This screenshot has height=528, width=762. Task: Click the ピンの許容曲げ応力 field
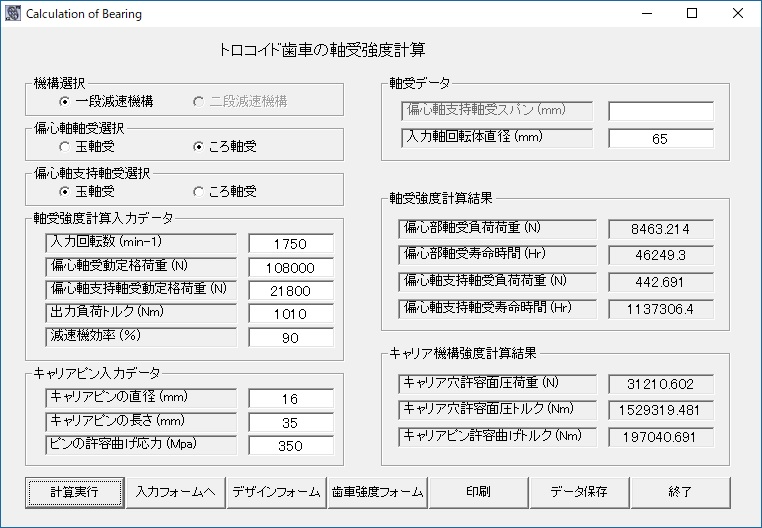[x=290, y=446]
